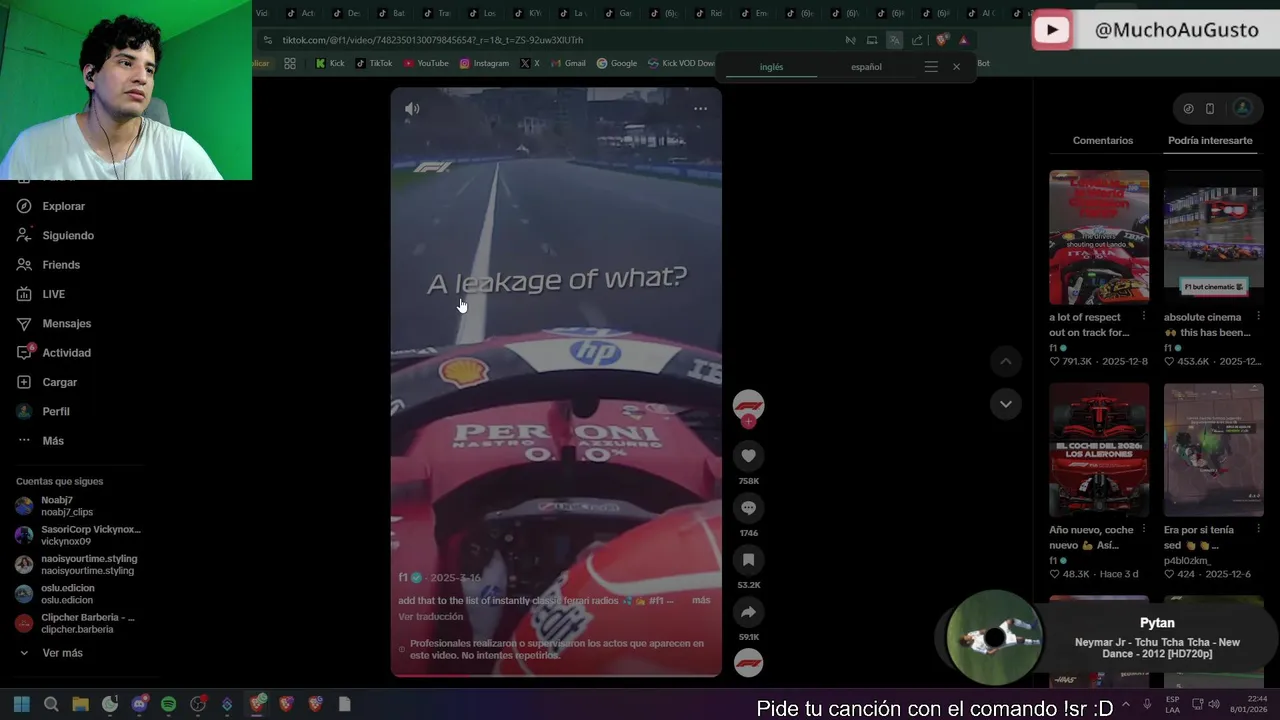Viewport: 1280px width, 720px height.
Task: Open the Instagram bookmark
Action: pyautogui.click(x=484, y=63)
